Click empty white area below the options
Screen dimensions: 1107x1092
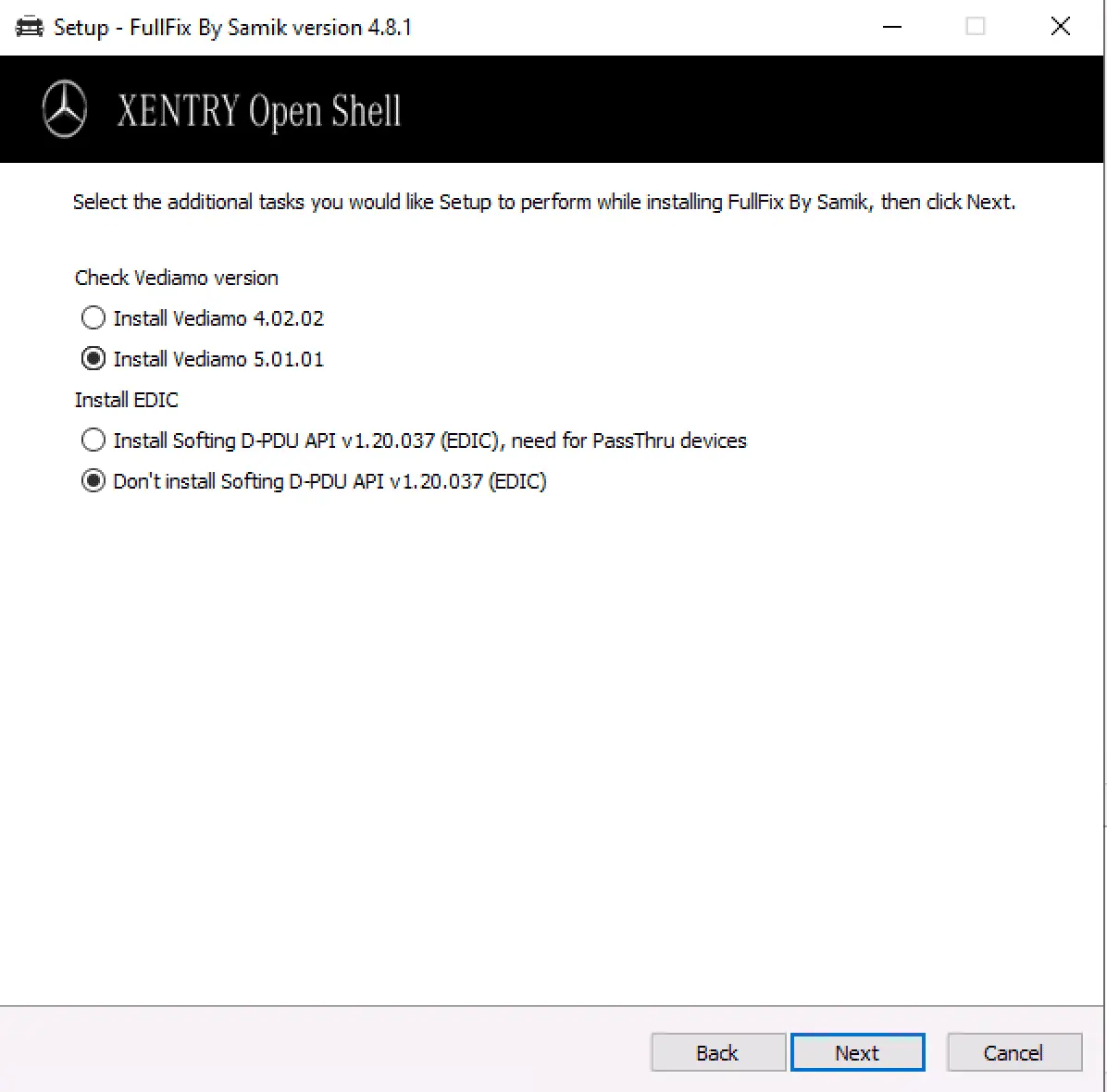pos(552,740)
